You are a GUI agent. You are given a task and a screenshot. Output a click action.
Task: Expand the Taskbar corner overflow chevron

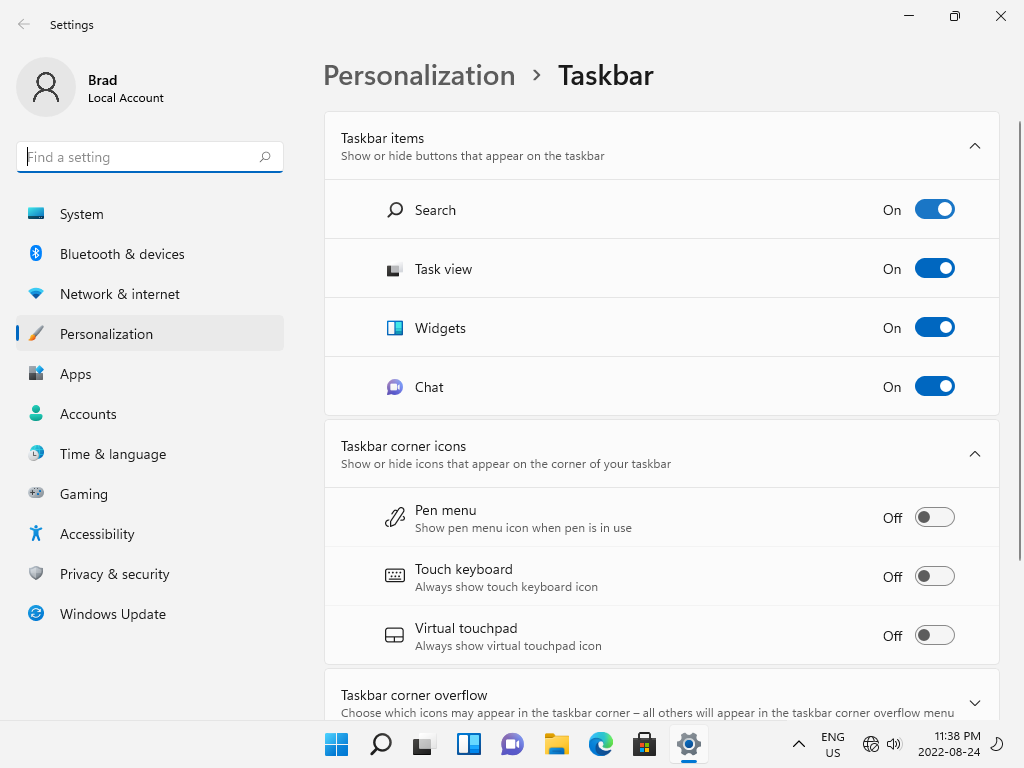pos(974,703)
